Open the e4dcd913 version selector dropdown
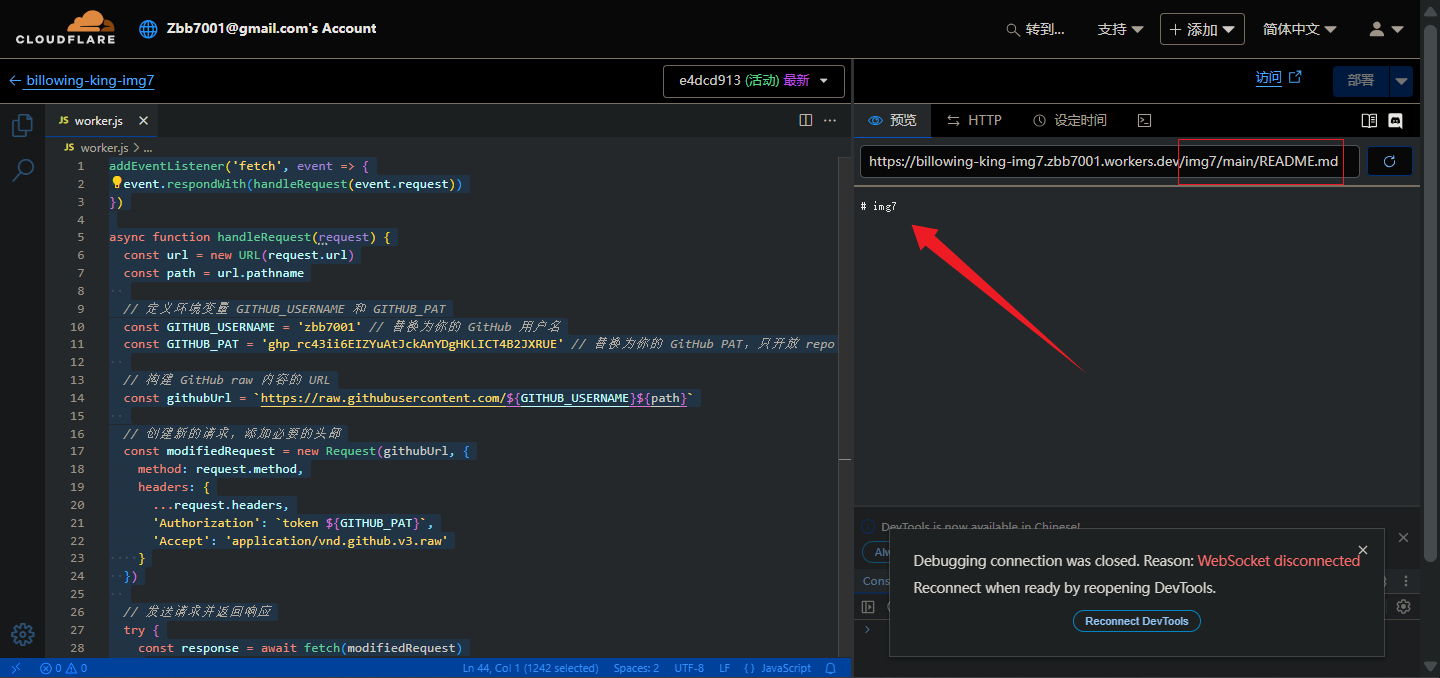The height and width of the screenshot is (678, 1440). click(754, 81)
